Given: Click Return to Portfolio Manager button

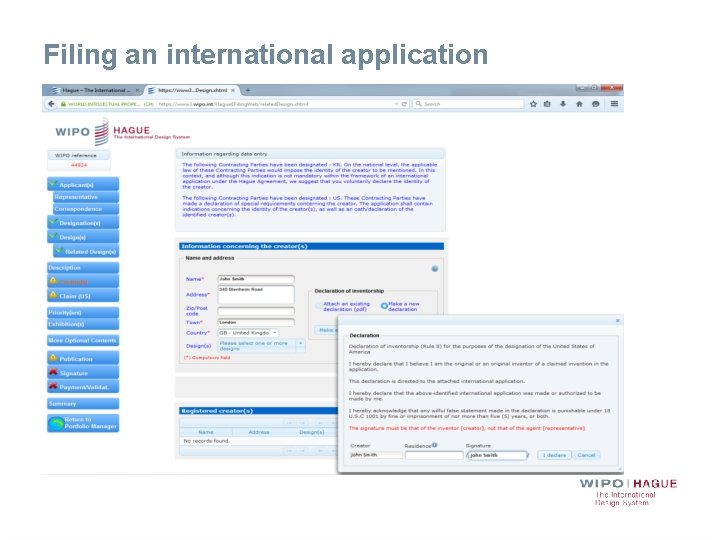Looking at the screenshot, I should coord(83,423).
